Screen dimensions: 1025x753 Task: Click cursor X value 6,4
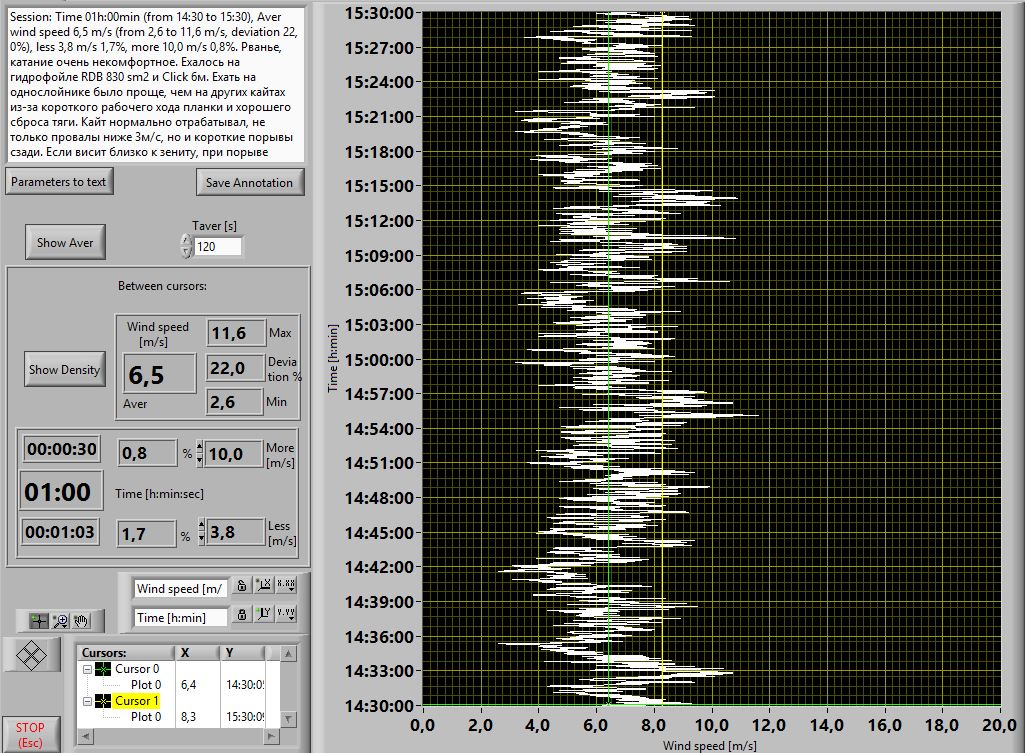point(188,685)
